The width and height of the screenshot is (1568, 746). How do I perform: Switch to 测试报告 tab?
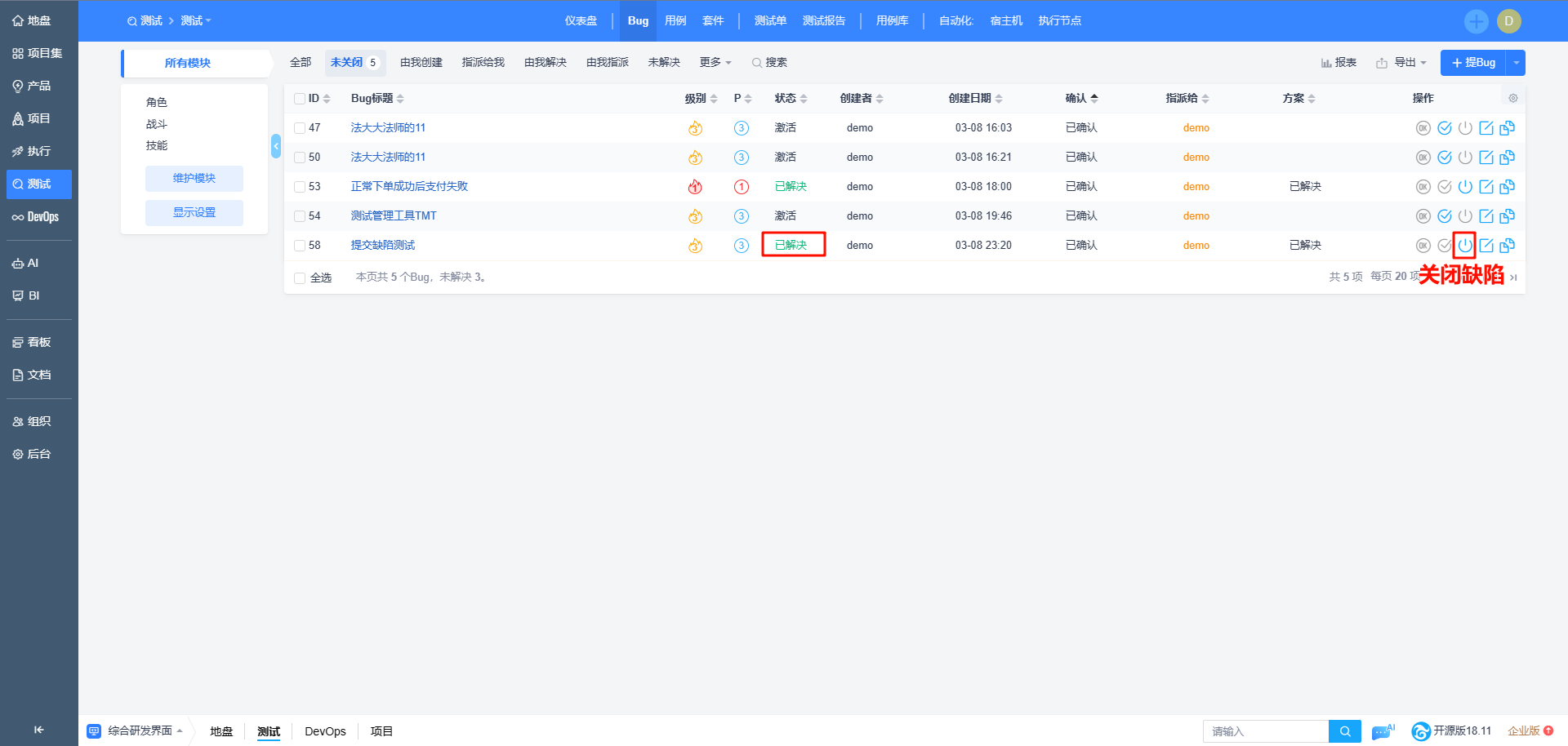(824, 21)
